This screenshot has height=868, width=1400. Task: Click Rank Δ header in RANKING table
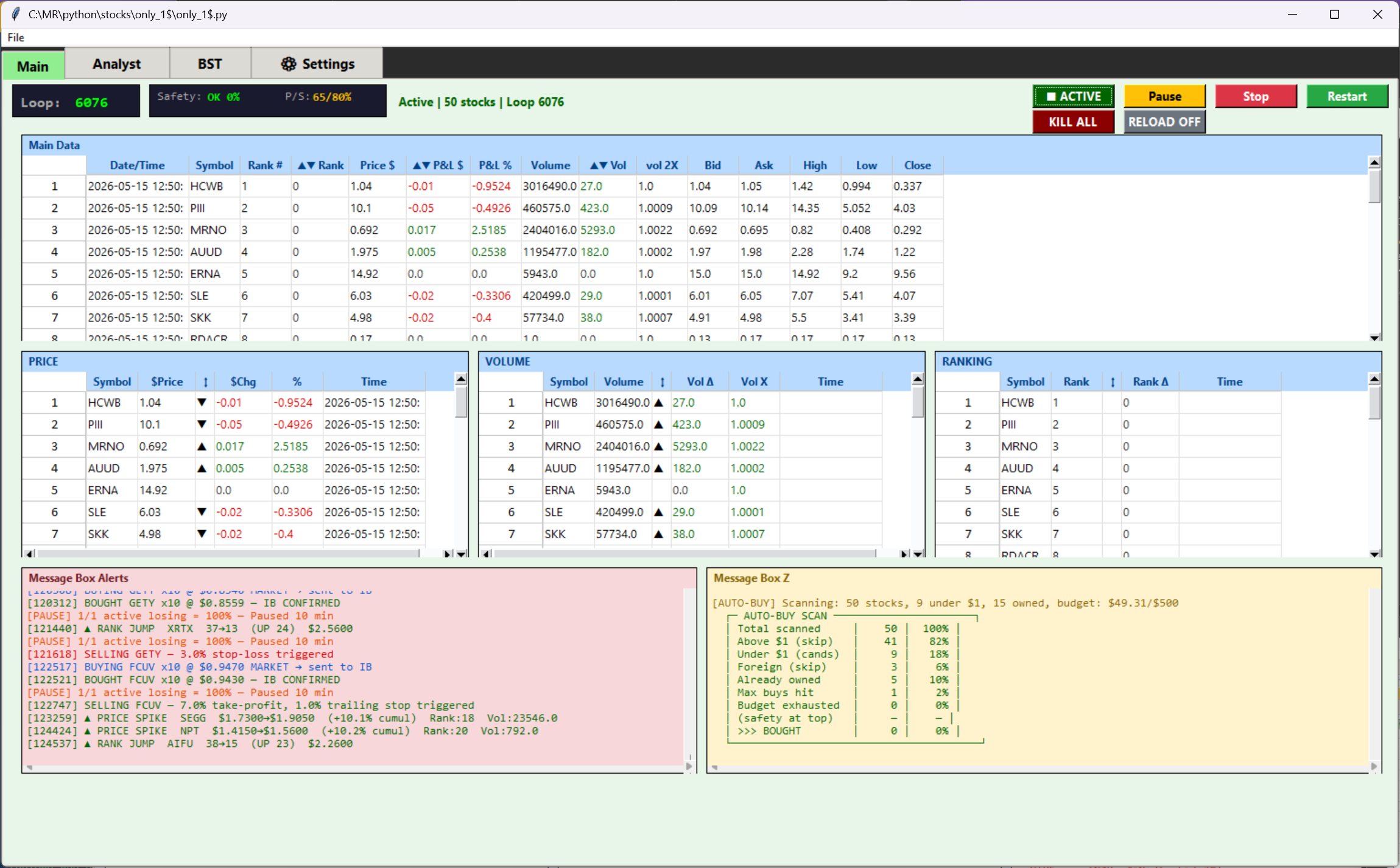point(1150,382)
